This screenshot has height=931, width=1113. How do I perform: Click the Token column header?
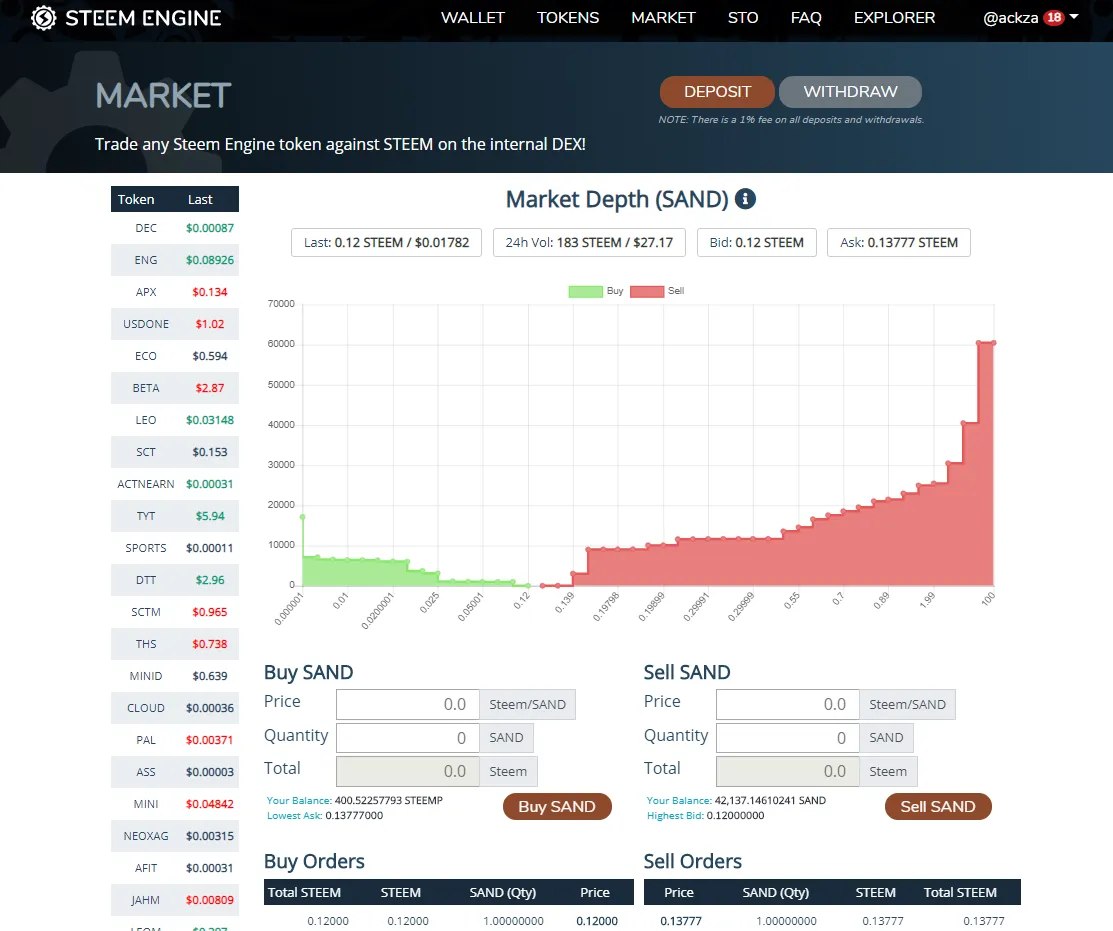click(136, 199)
